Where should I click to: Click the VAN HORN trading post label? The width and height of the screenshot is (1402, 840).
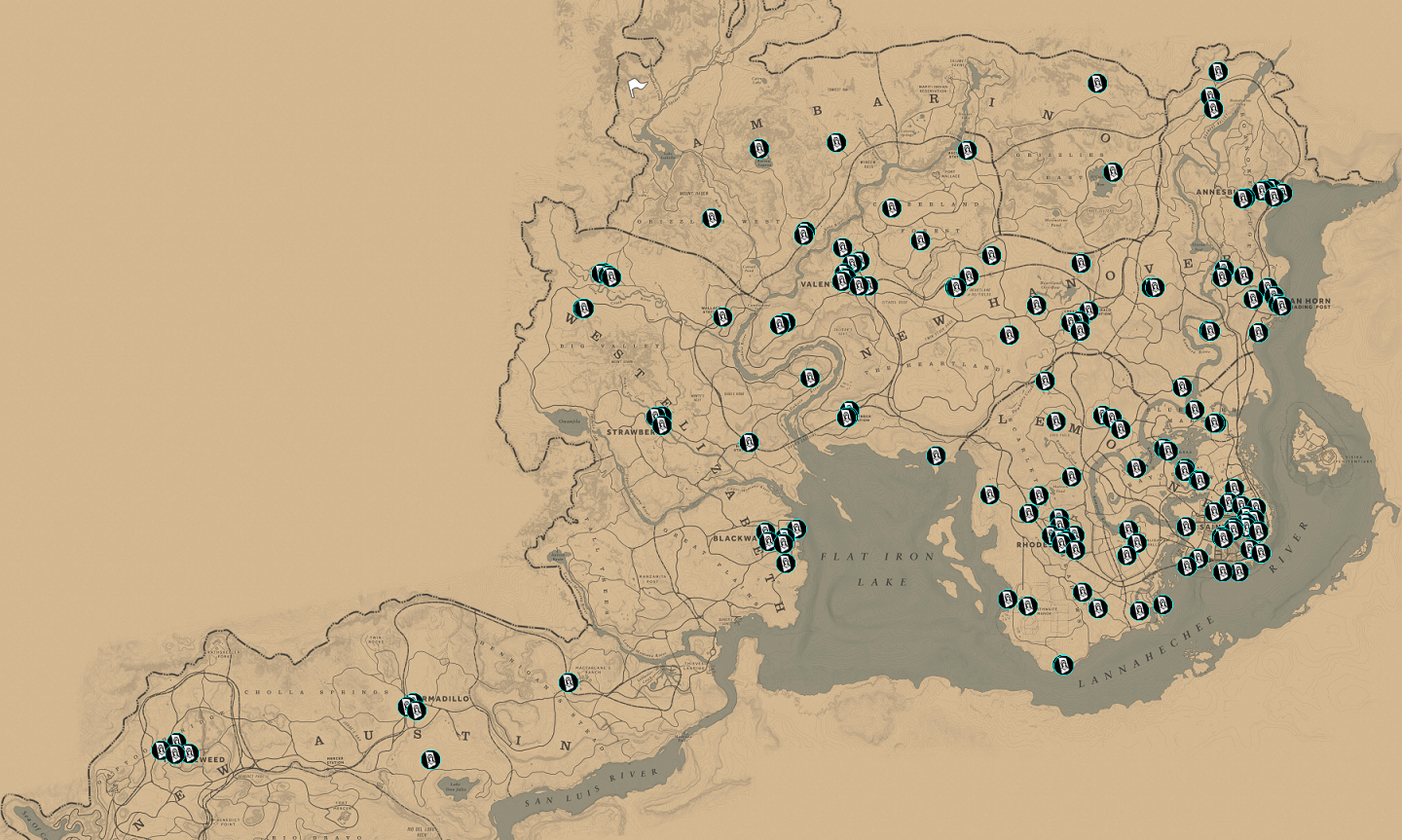coord(1308,305)
